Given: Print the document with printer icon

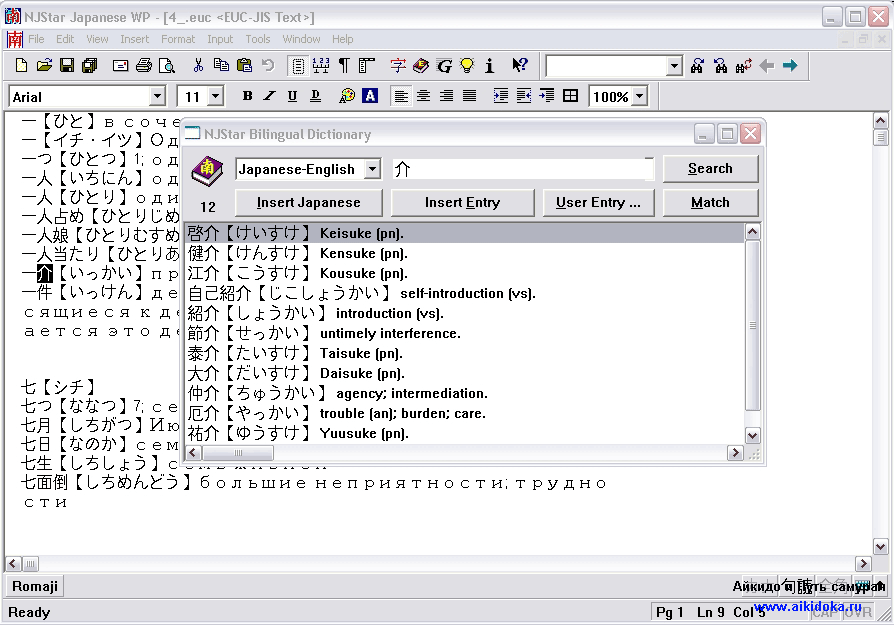Looking at the screenshot, I should pyautogui.click(x=144, y=66).
